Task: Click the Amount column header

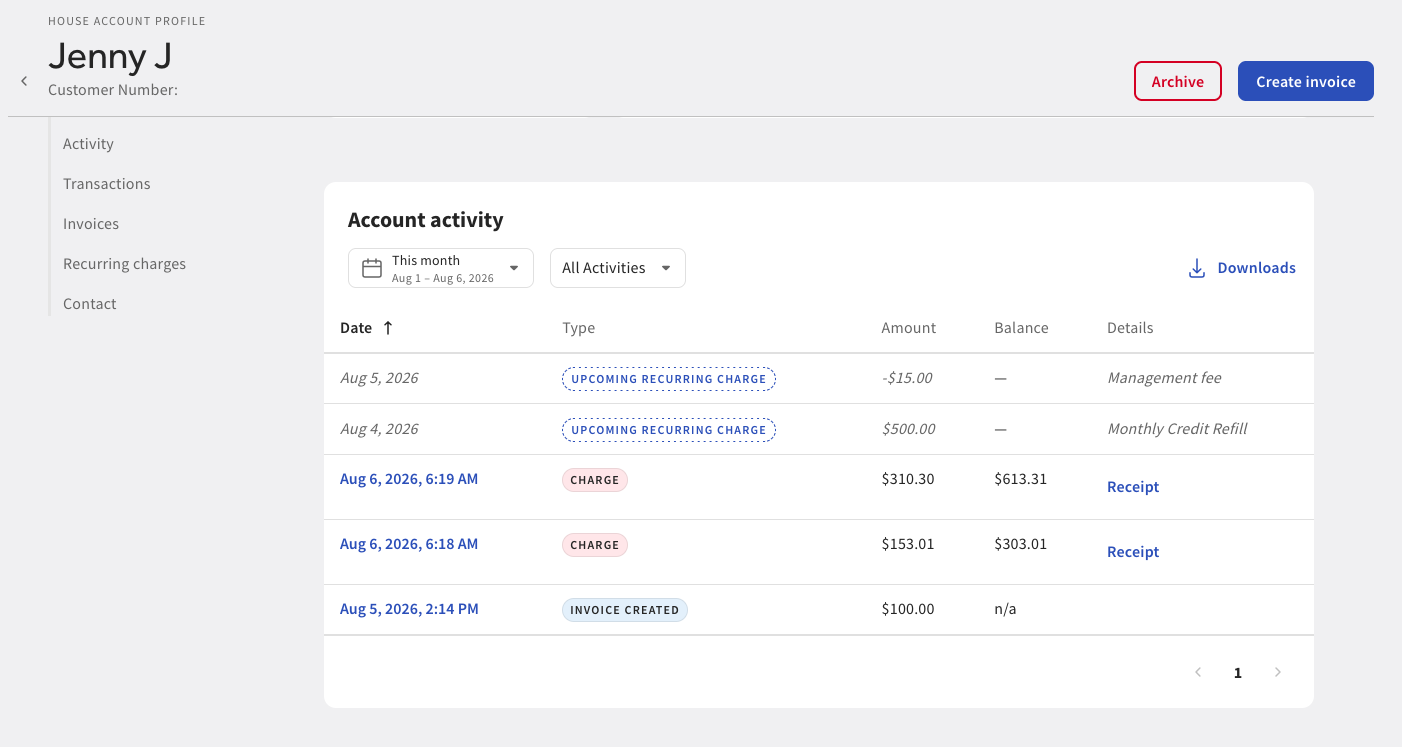Action: 908,328
